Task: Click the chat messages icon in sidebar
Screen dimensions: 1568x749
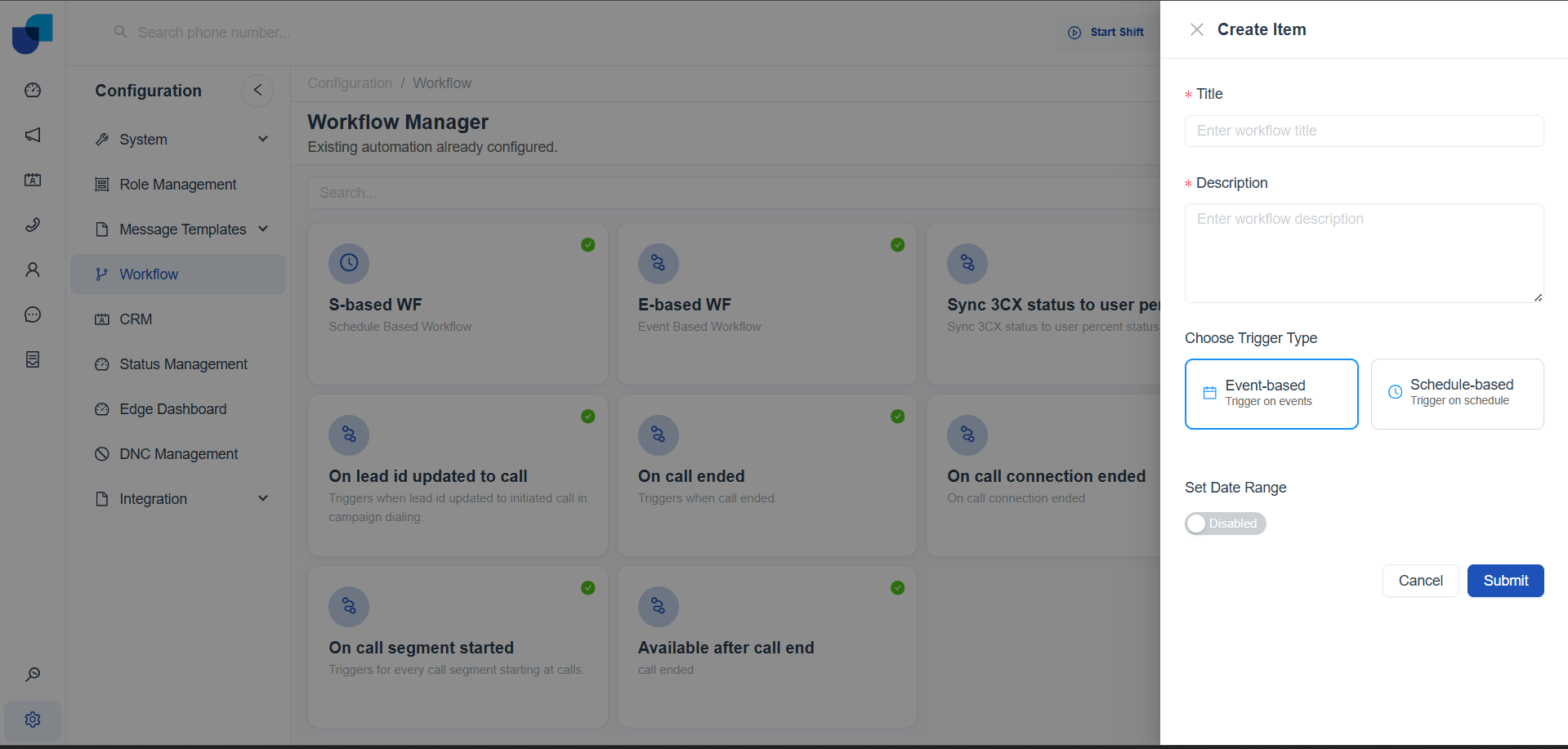Action: [33, 314]
